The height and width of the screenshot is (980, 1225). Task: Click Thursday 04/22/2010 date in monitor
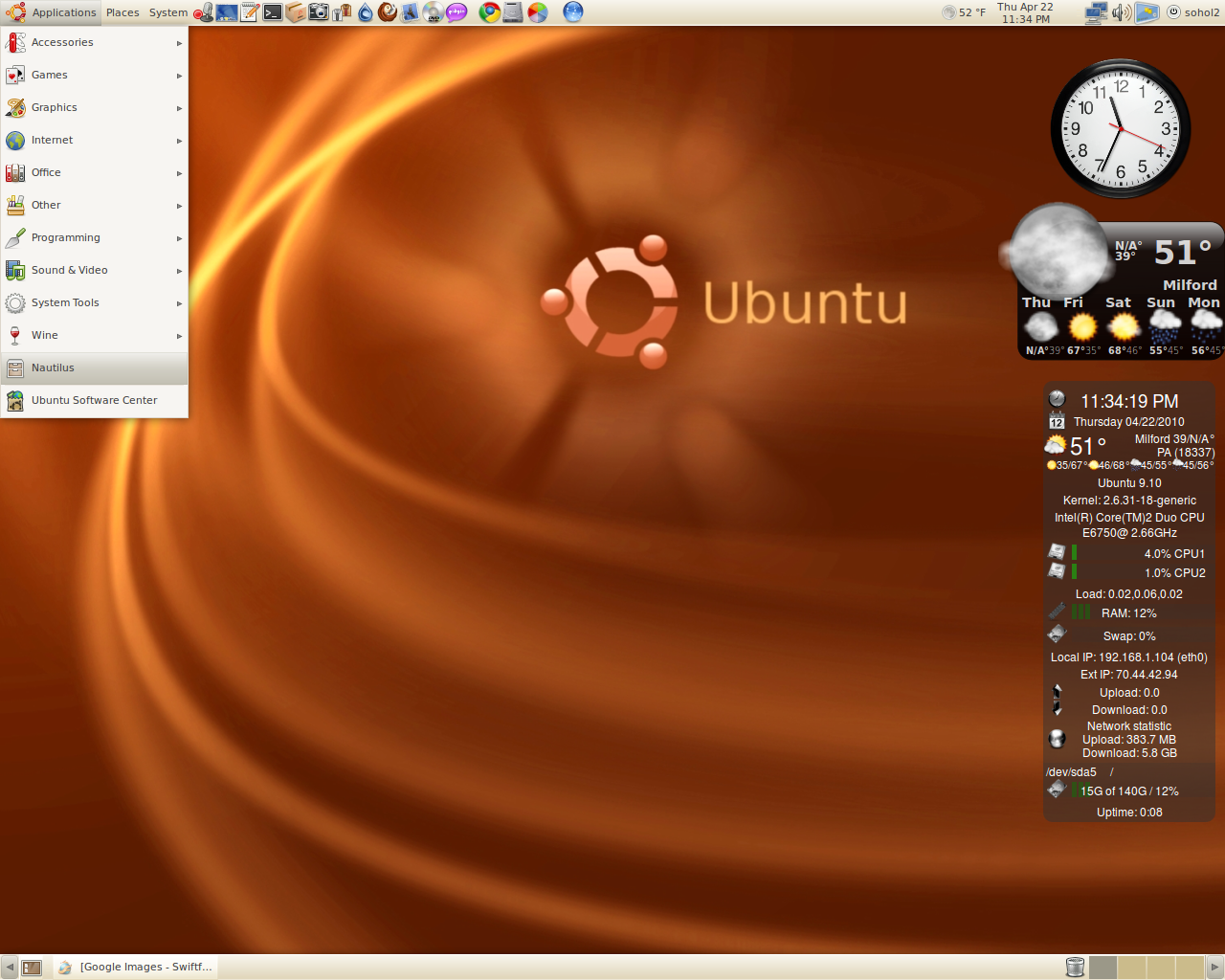[x=1129, y=422]
